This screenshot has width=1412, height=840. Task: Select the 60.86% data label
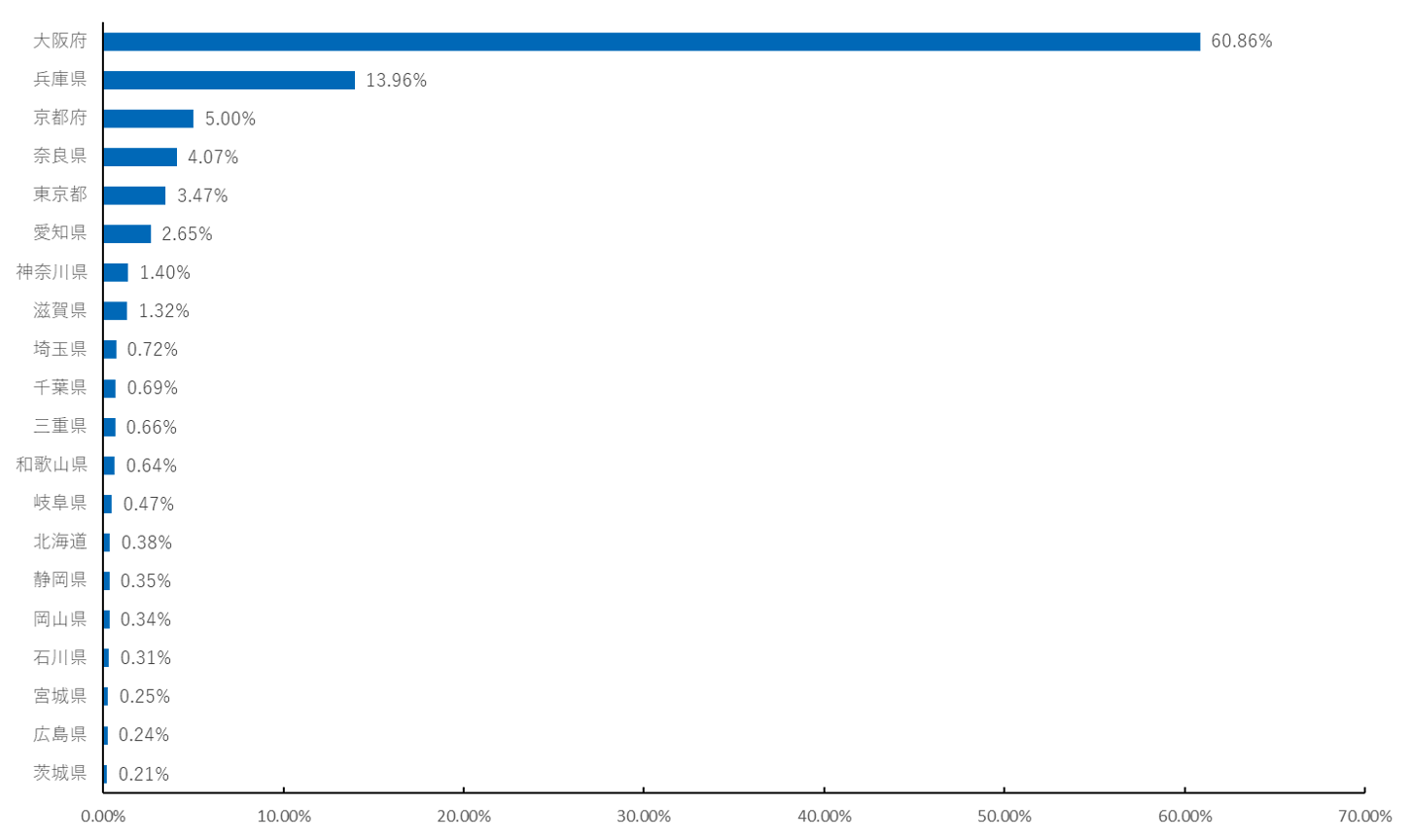(1241, 42)
